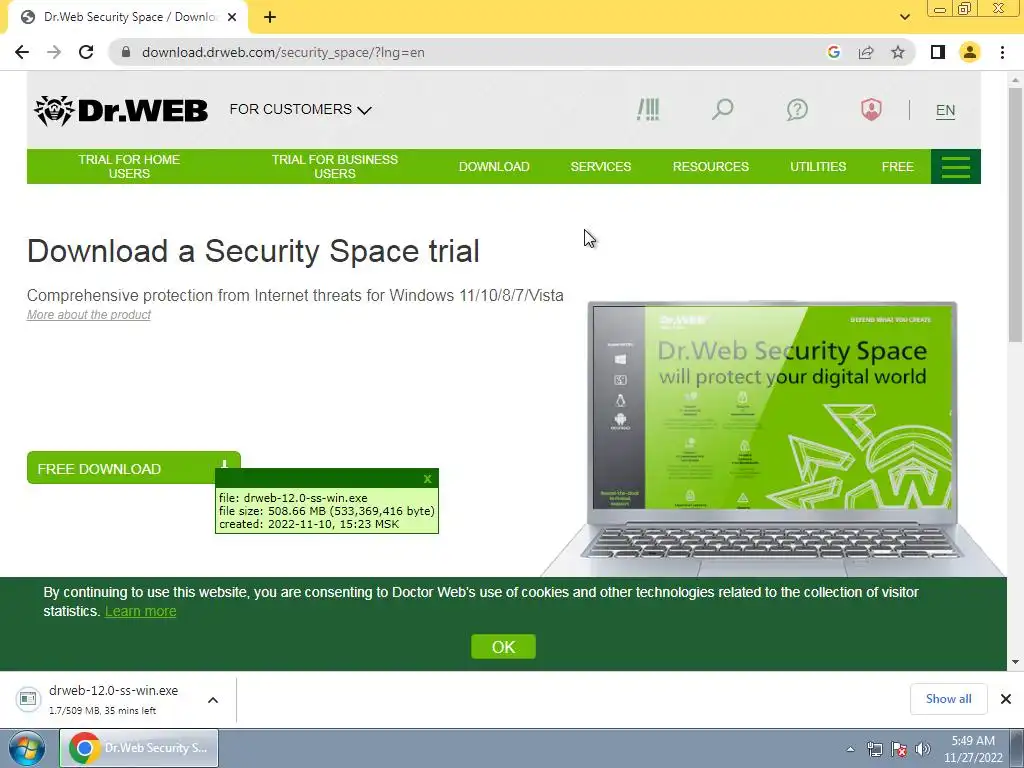The image size is (1024, 768).
Task: Toggle the browser side panel icon
Action: click(x=938, y=52)
